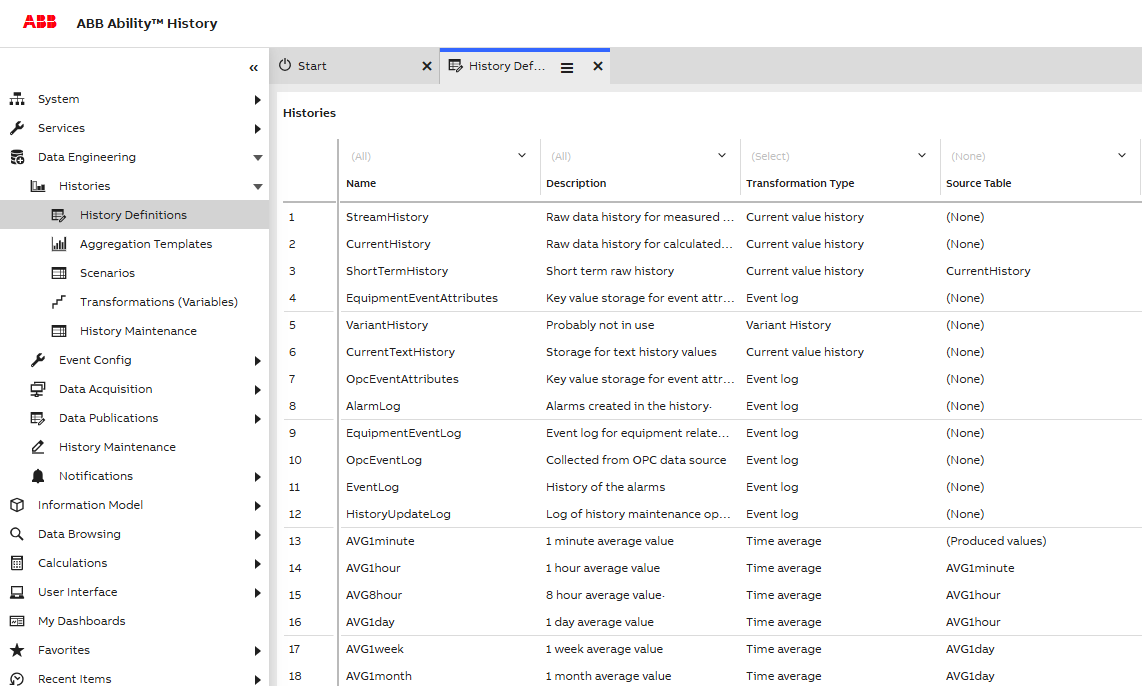Viewport: 1142px width, 686px height.
Task: Click the Services wrench icon
Action: tap(17, 128)
